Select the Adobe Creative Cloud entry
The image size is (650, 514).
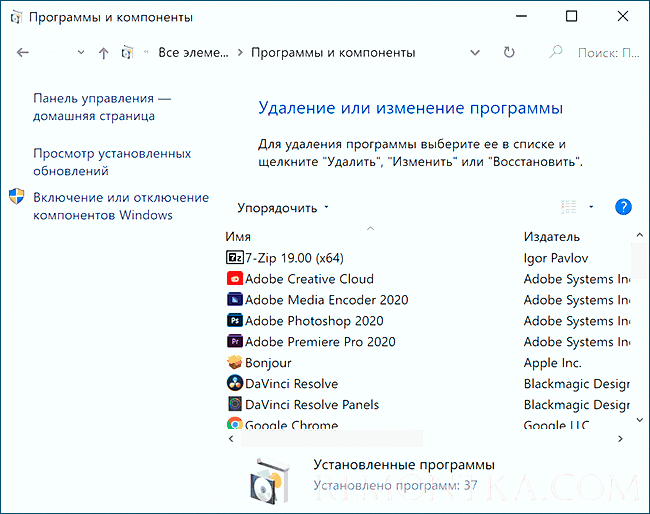pos(309,279)
